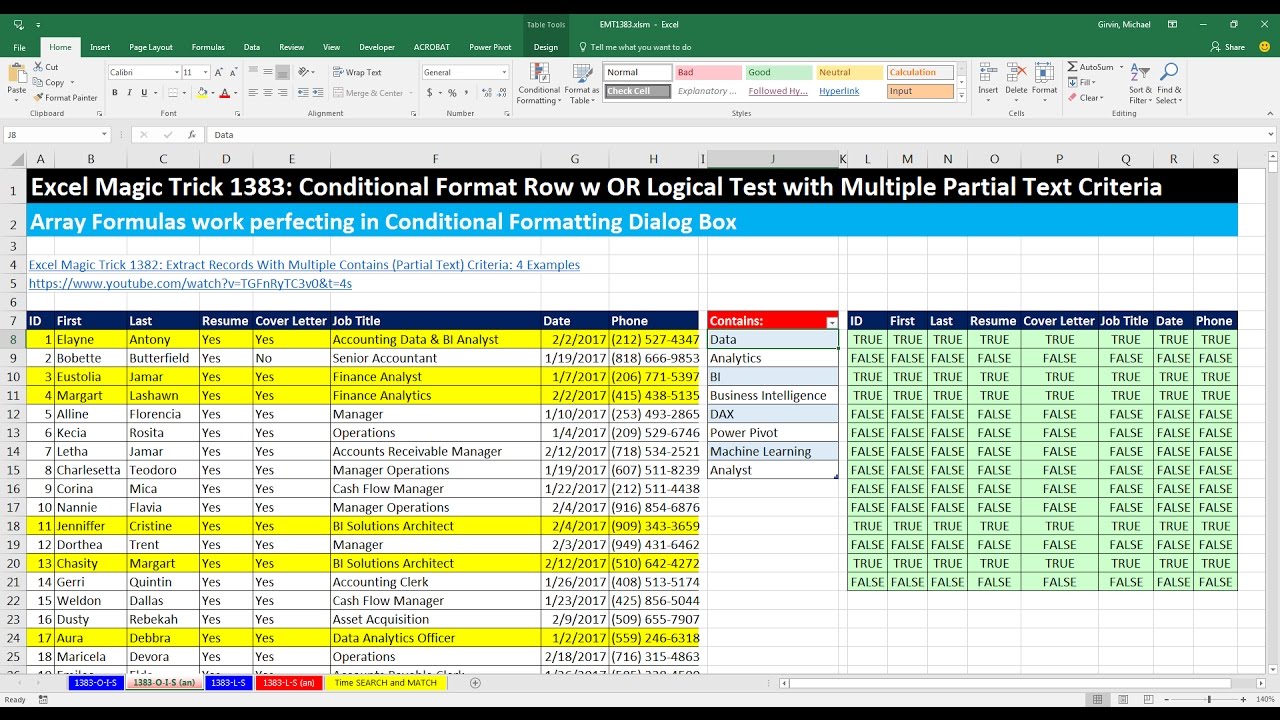1280x720 pixels.
Task: Apply the Neutral cell style
Action: [850, 72]
